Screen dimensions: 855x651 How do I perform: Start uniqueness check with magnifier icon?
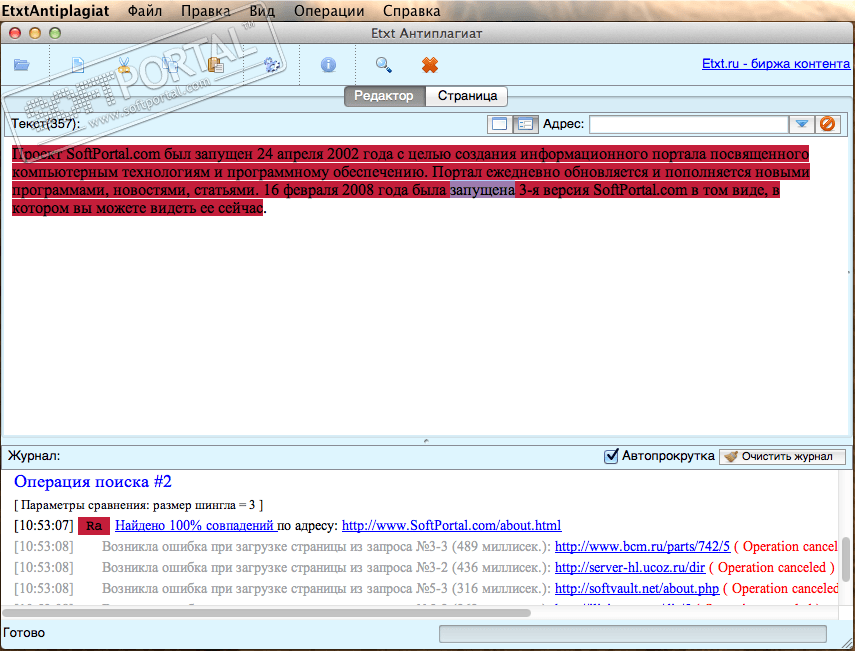tap(384, 65)
